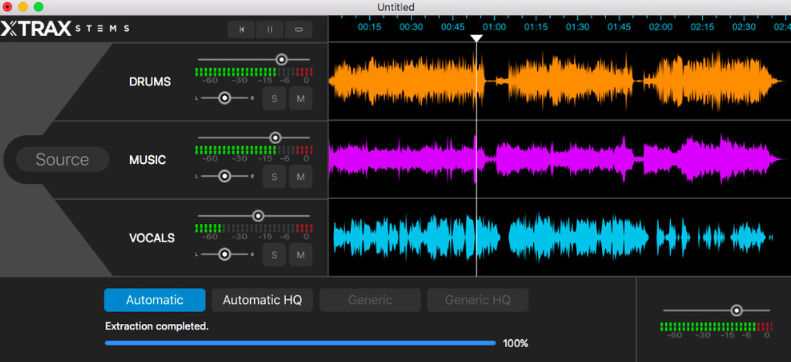791x362 pixels.
Task: Click the green fullscreen window button
Action: (x=38, y=7)
